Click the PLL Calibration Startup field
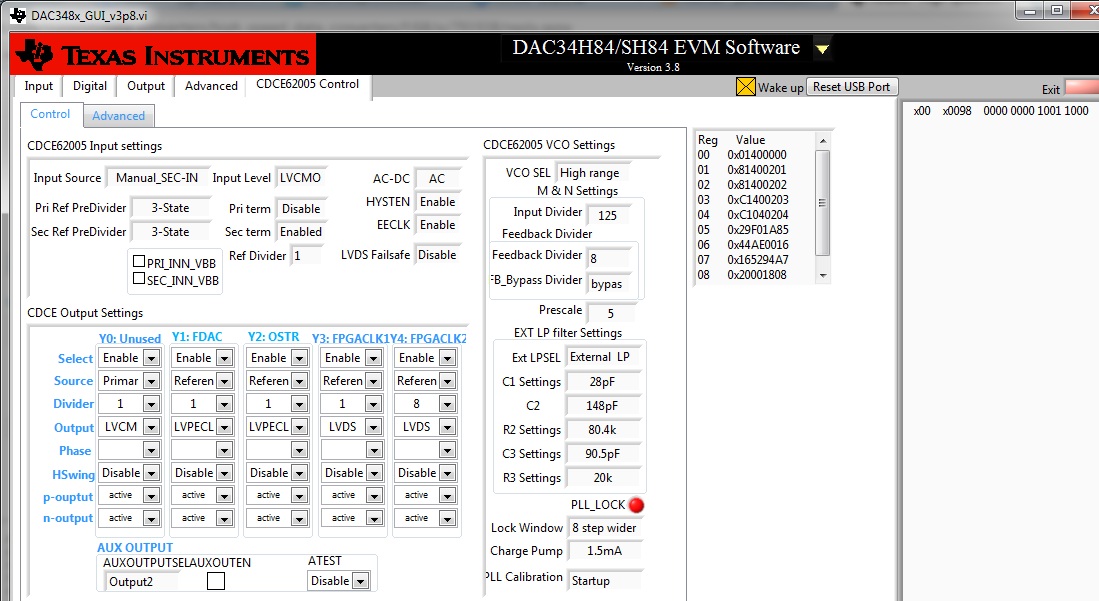This screenshot has height=601, width=1099. [605, 581]
